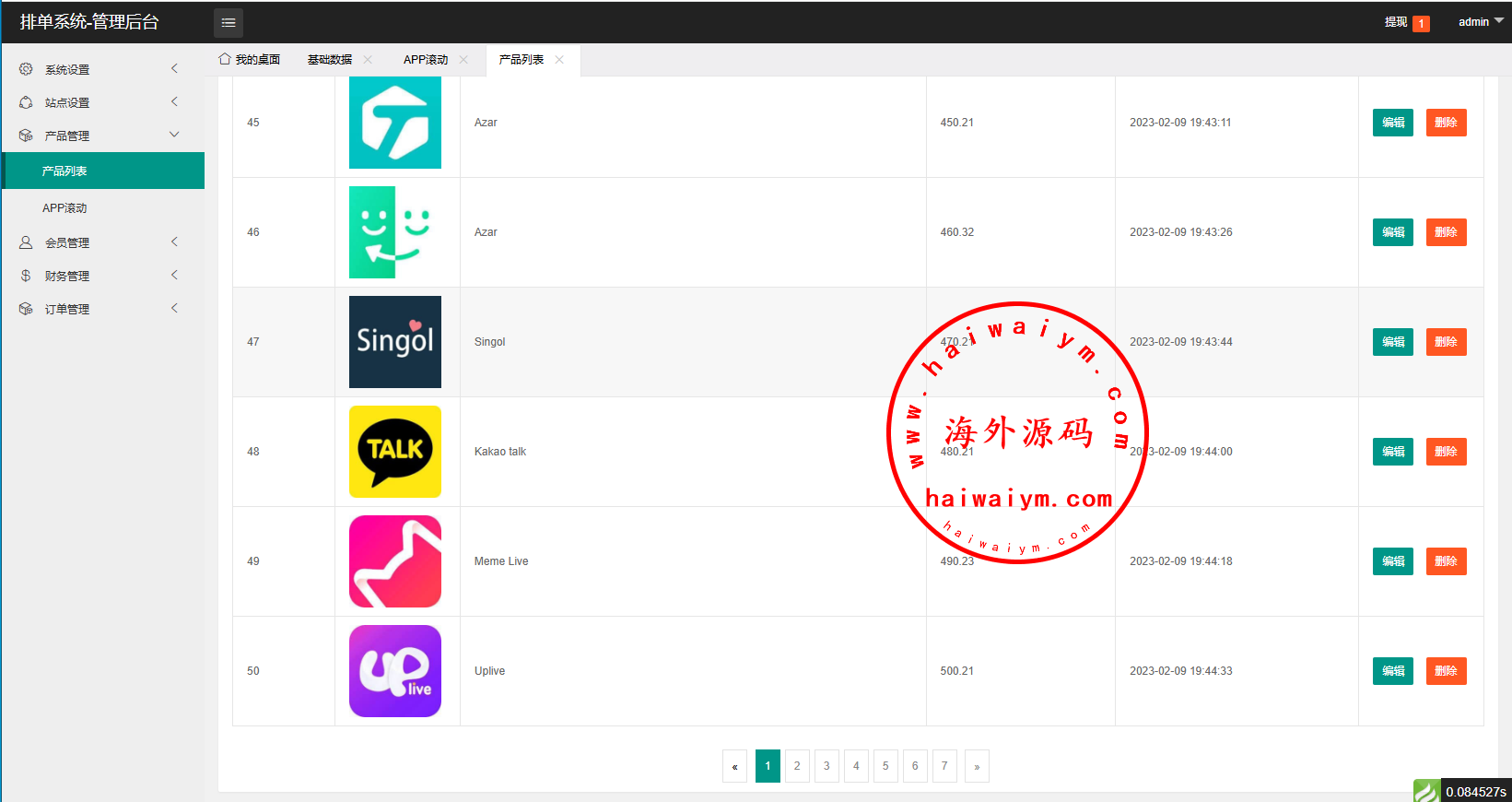Expand 系统设置 using its chevron arrow
The width and height of the screenshot is (1512, 802).
pyautogui.click(x=174, y=68)
